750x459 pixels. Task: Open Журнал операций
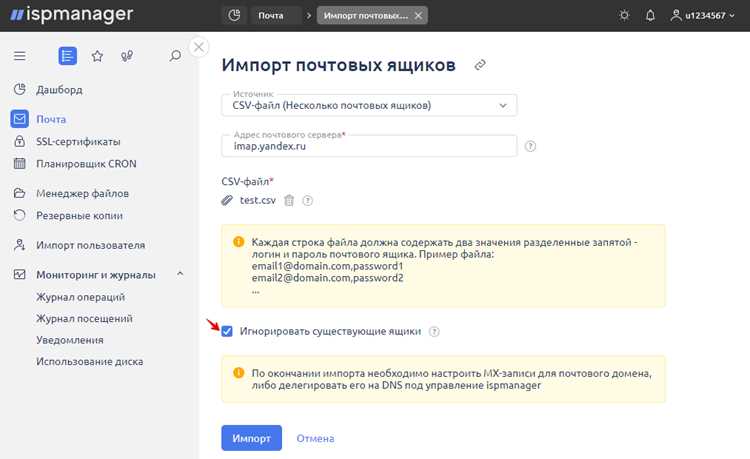point(80,297)
